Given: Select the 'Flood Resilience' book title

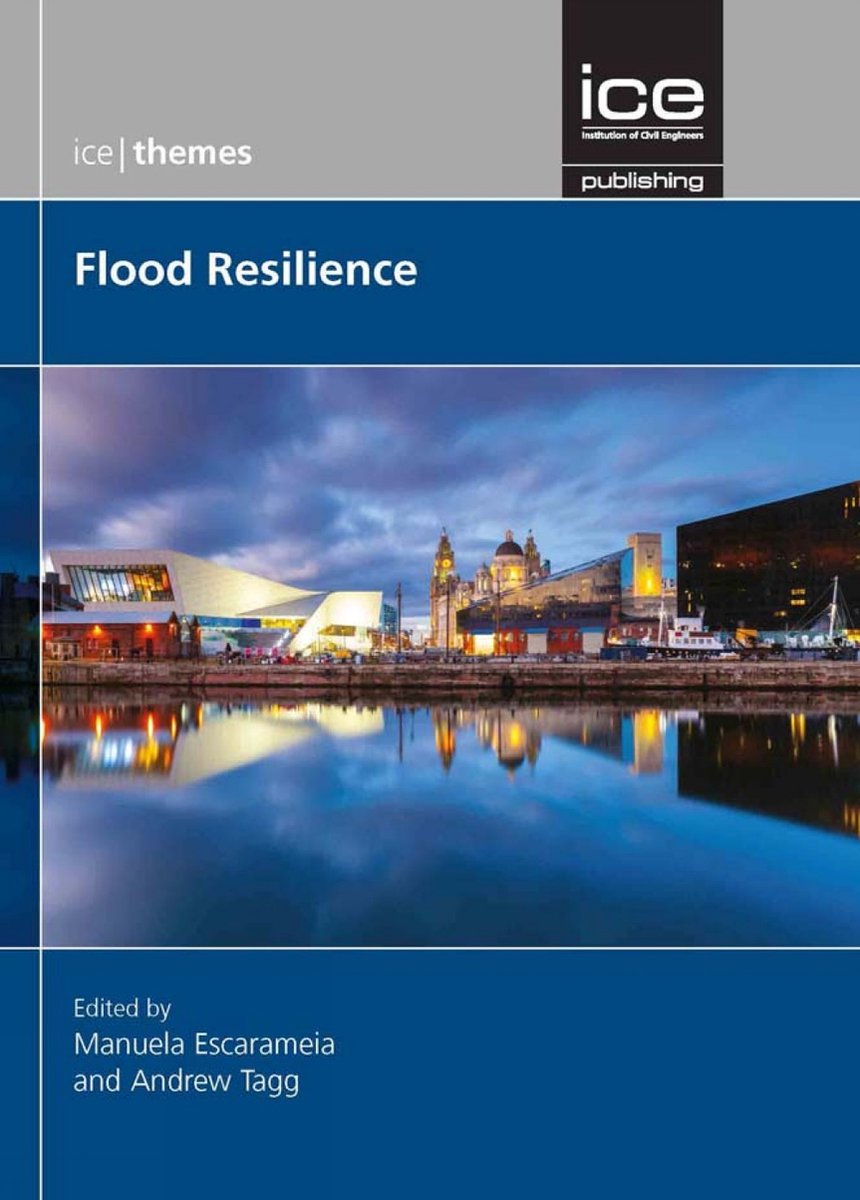Looking at the screenshot, I should [246, 270].
